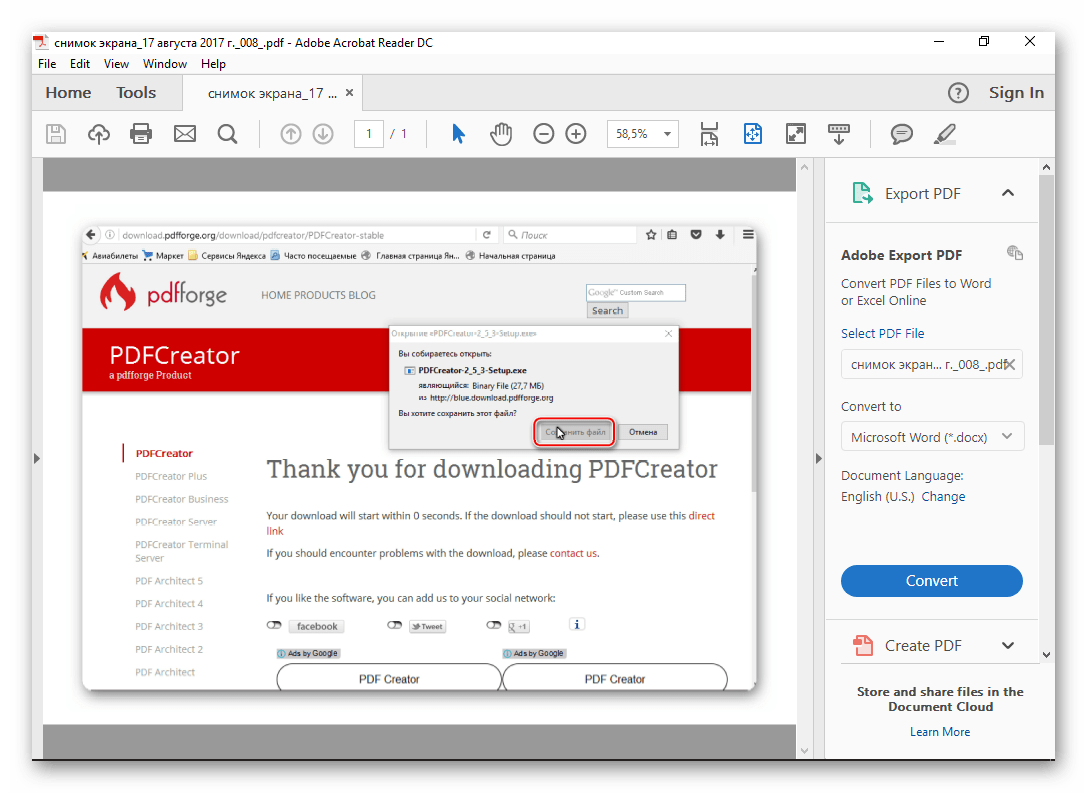Screen dimensions: 1088x793
Task: Click the Export PDF panel icon
Action: click(862, 193)
